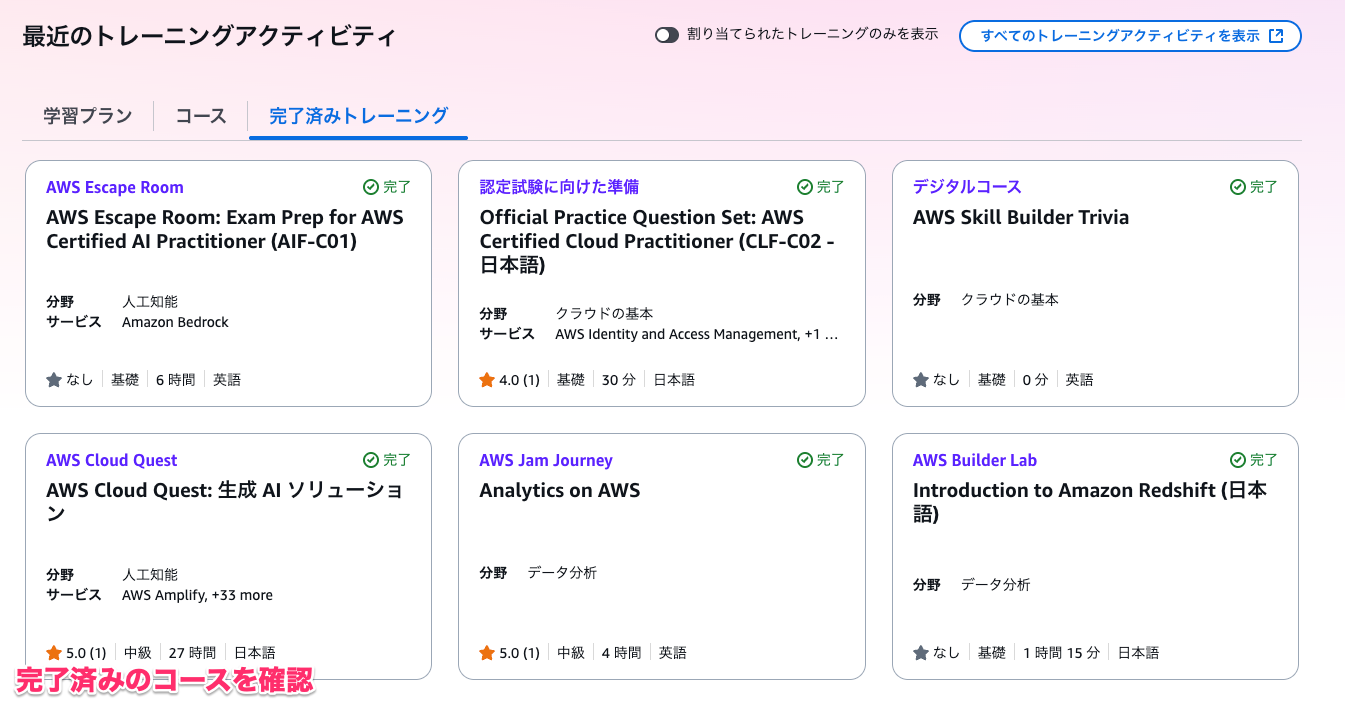Click orange star on Practice Question Set card
This screenshot has height=706, width=1345.
[x=487, y=379]
